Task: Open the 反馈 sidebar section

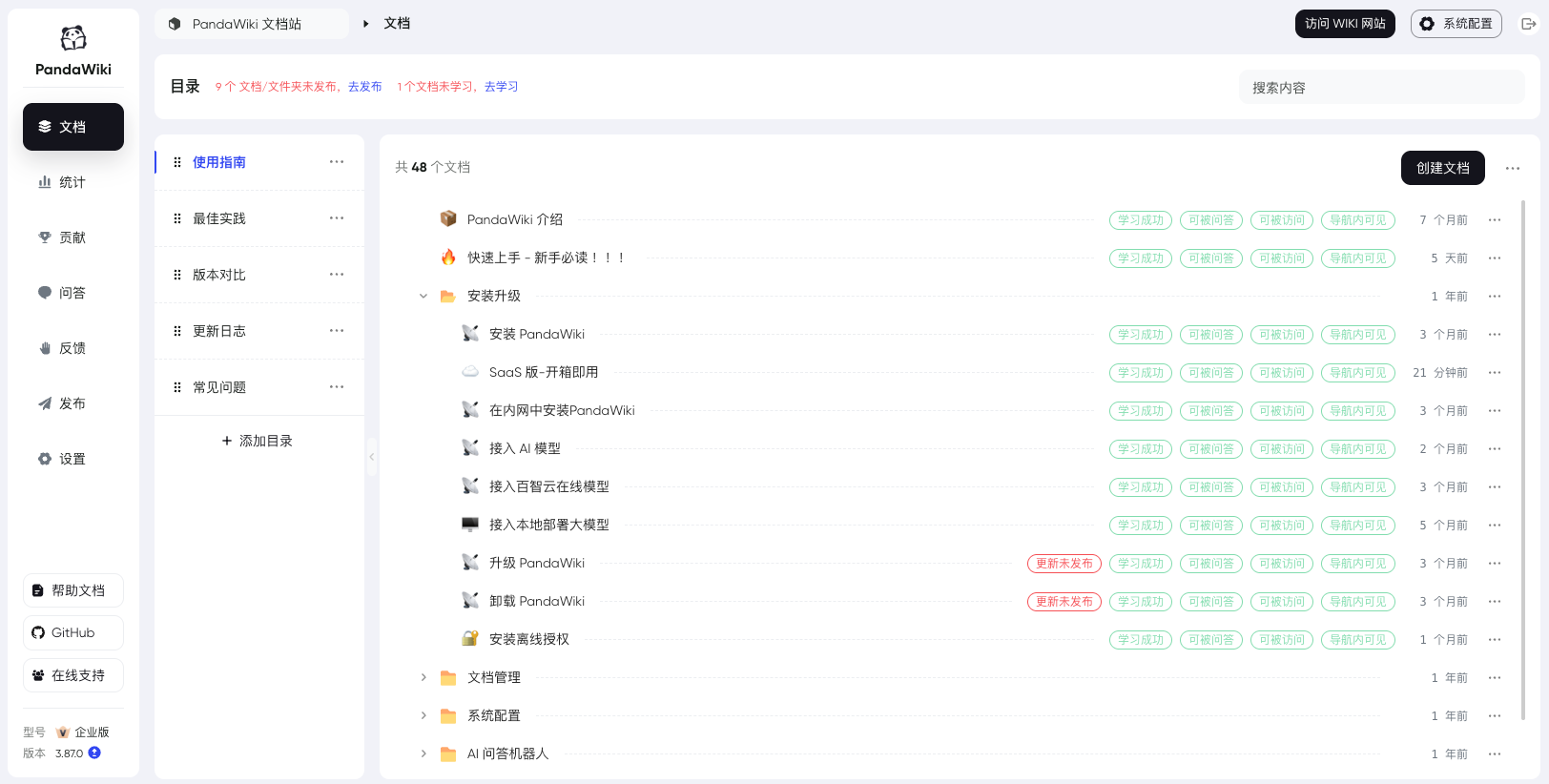Action: click(73, 348)
